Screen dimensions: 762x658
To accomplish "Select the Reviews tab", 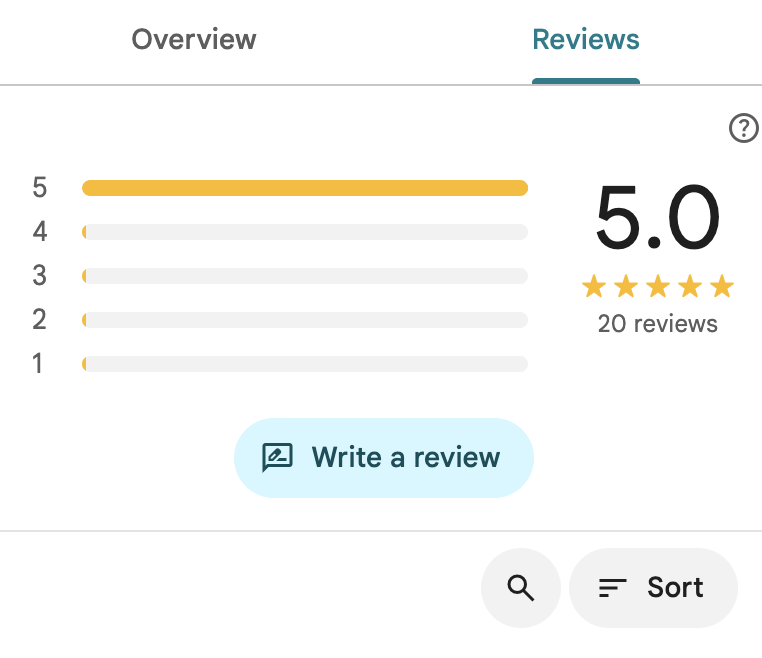I will point(585,40).
